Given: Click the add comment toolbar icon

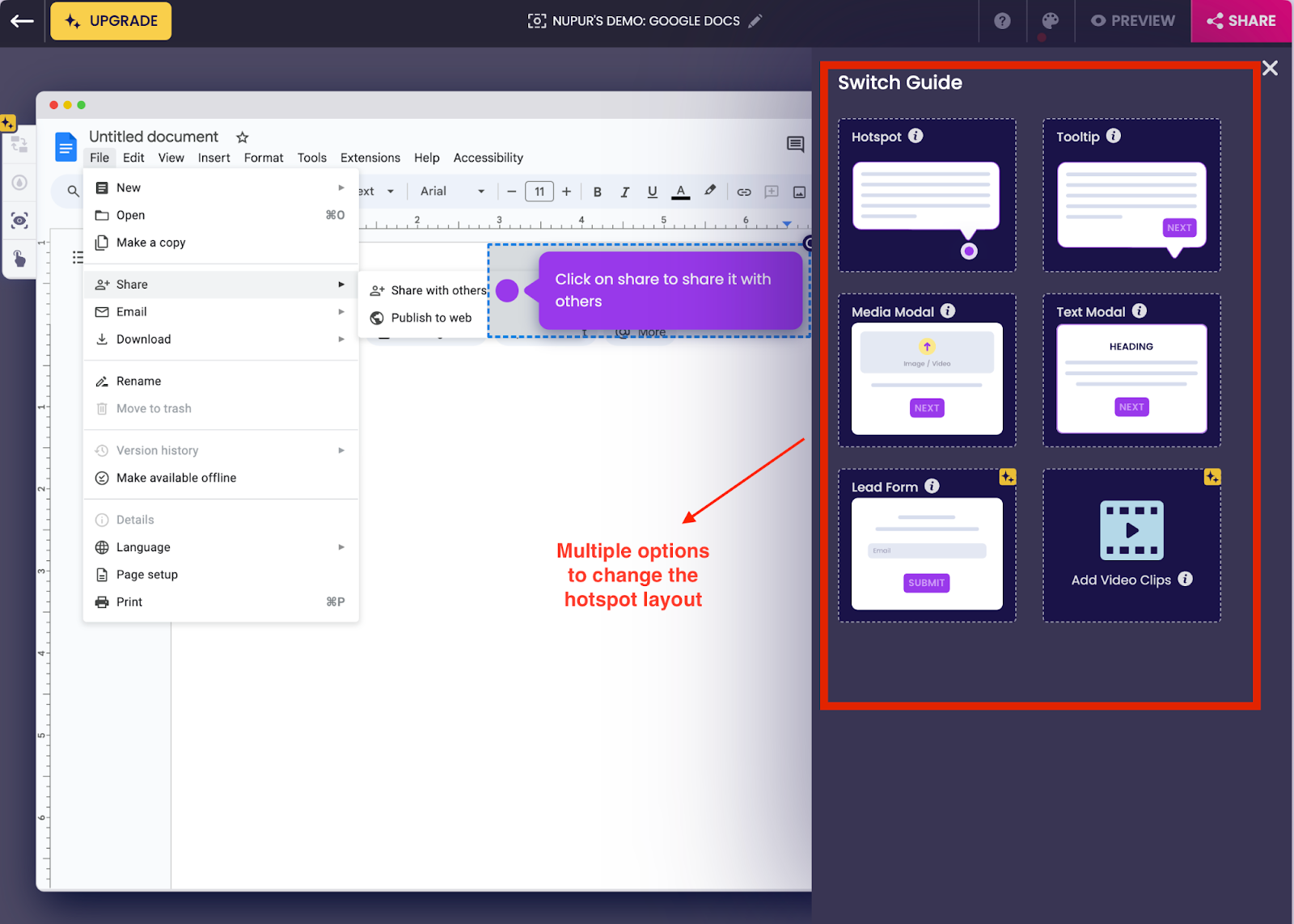Looking at the screenshot, I should pyautogui.click(x=772, y=192).
